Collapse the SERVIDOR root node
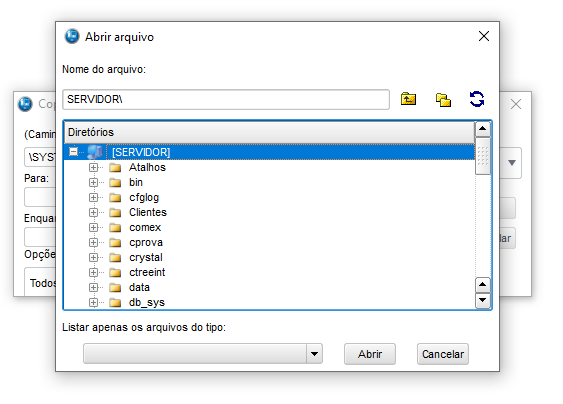The image size is (563, 404). 73,152
